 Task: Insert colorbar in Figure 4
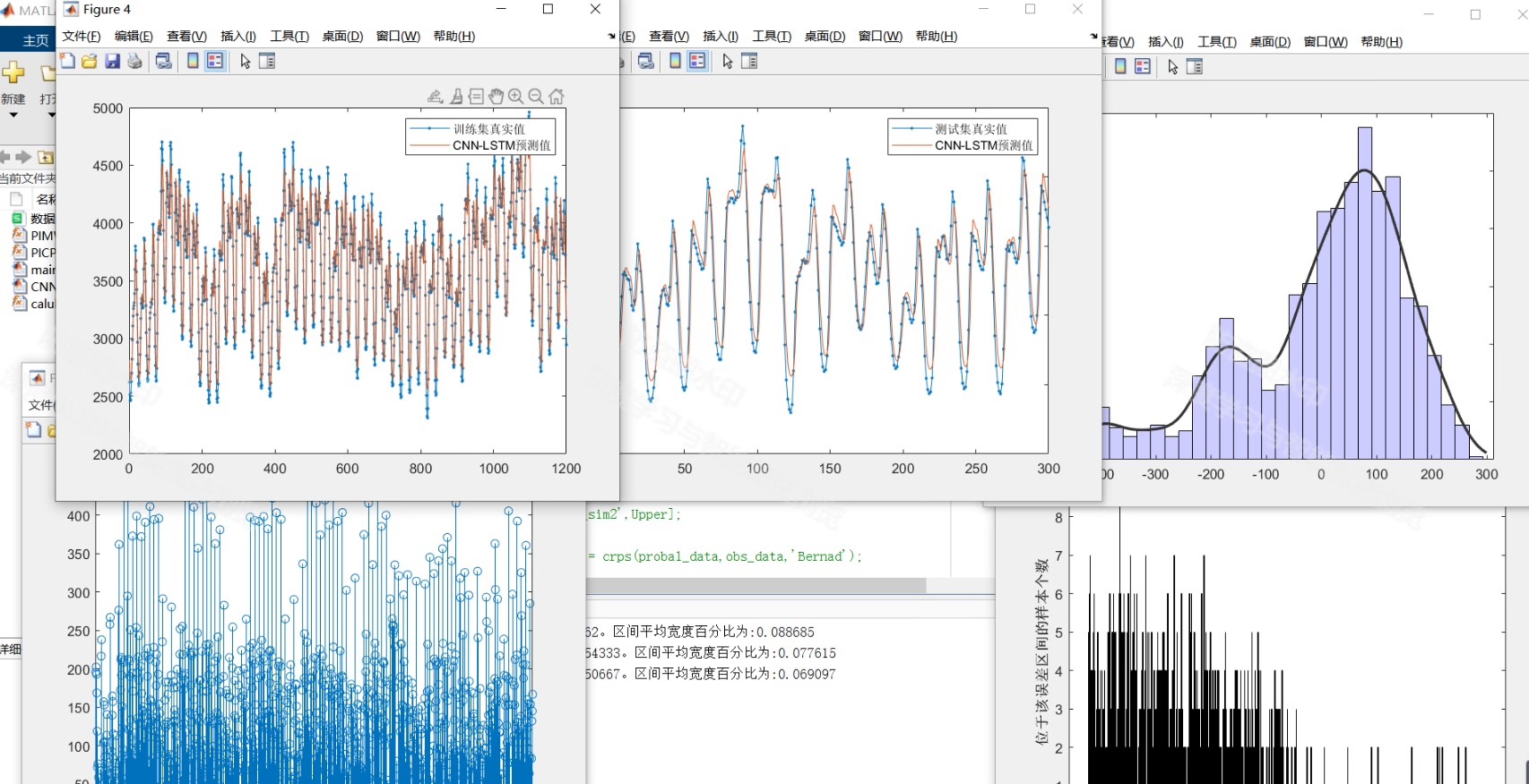193,61
